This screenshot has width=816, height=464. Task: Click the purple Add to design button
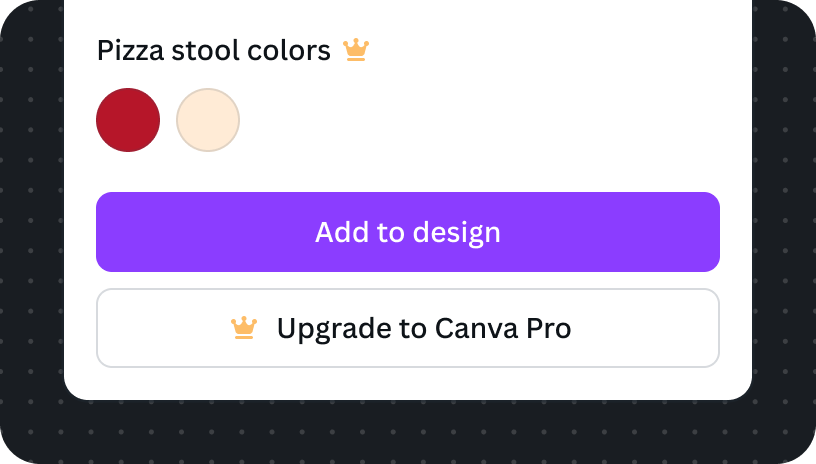pos(408,232)
